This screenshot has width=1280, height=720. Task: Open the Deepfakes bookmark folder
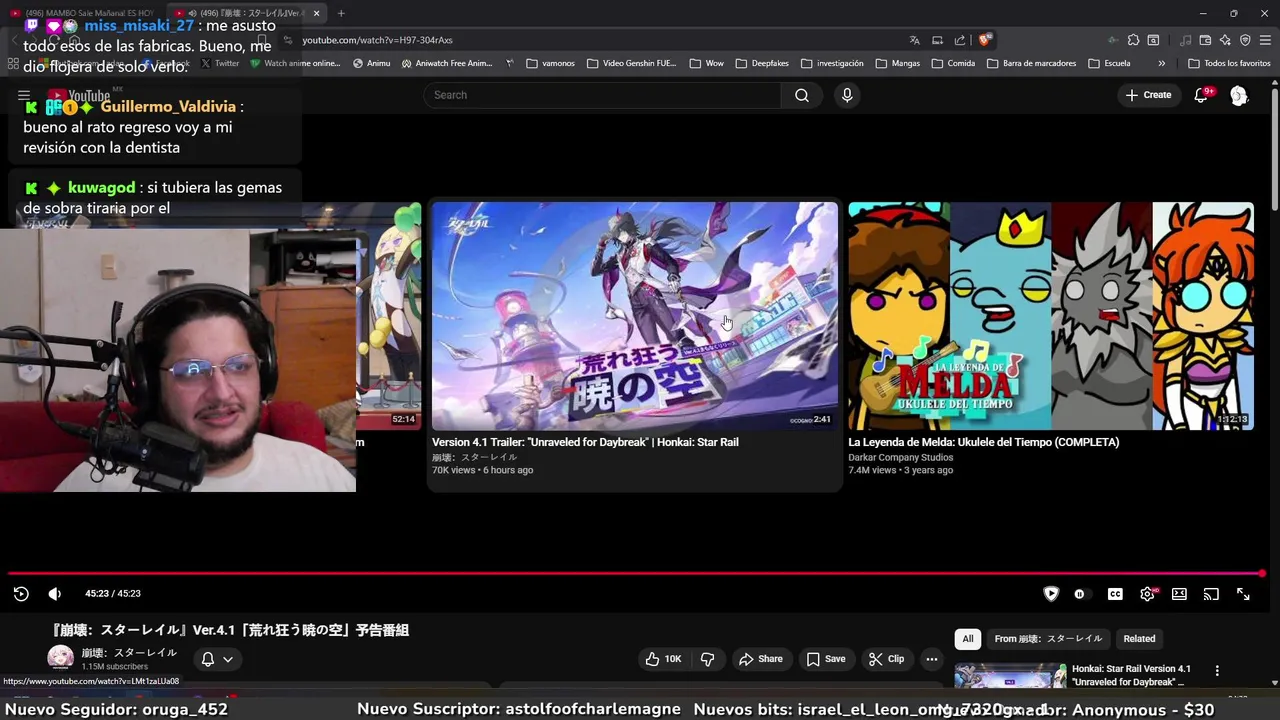(x=761, y=63)
